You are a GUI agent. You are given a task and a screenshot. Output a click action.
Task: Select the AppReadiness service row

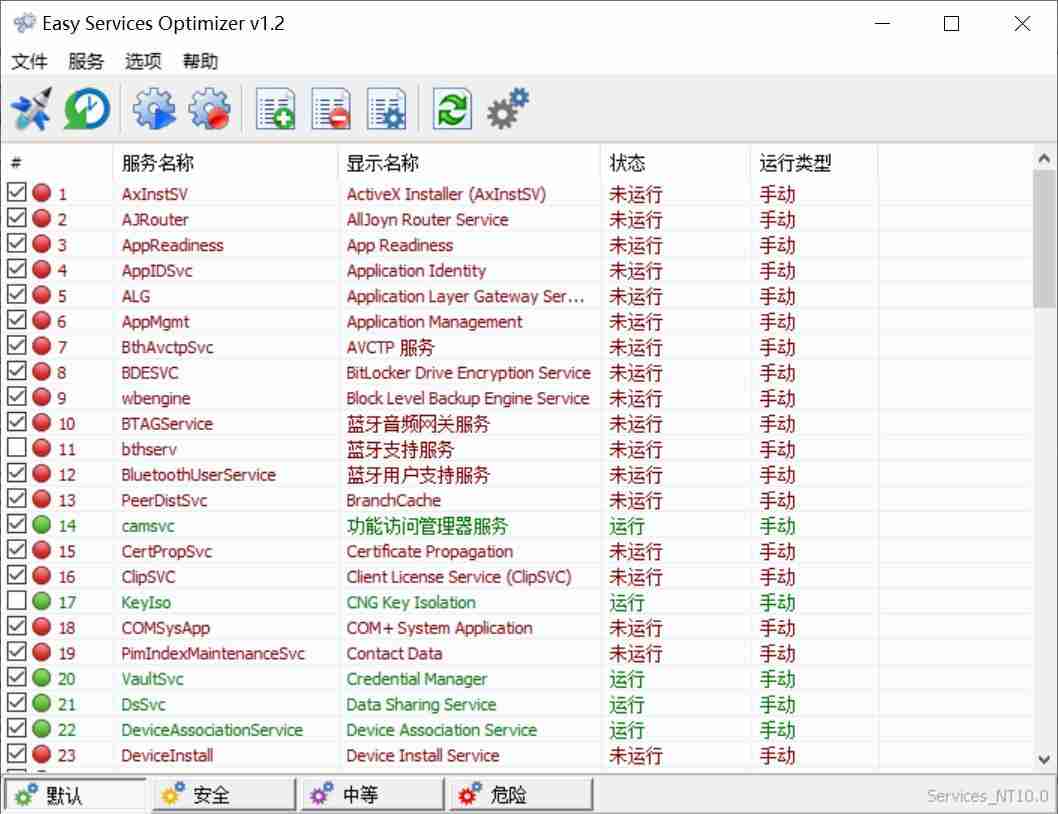point(517,245)
